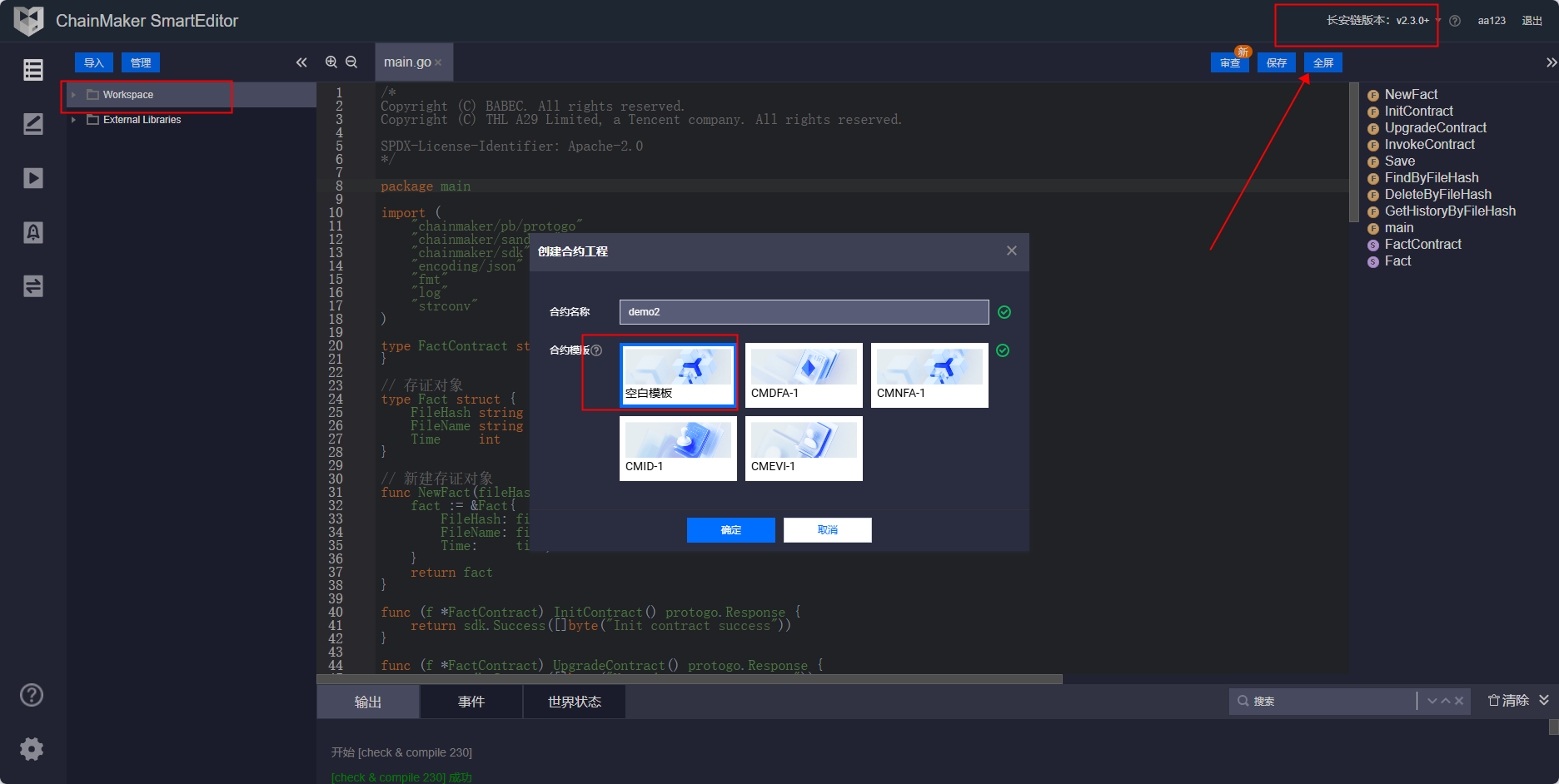1559x784 pixels.
Task: Click the editor vertical scrollbar
Action: click(x=1353, y=152)
